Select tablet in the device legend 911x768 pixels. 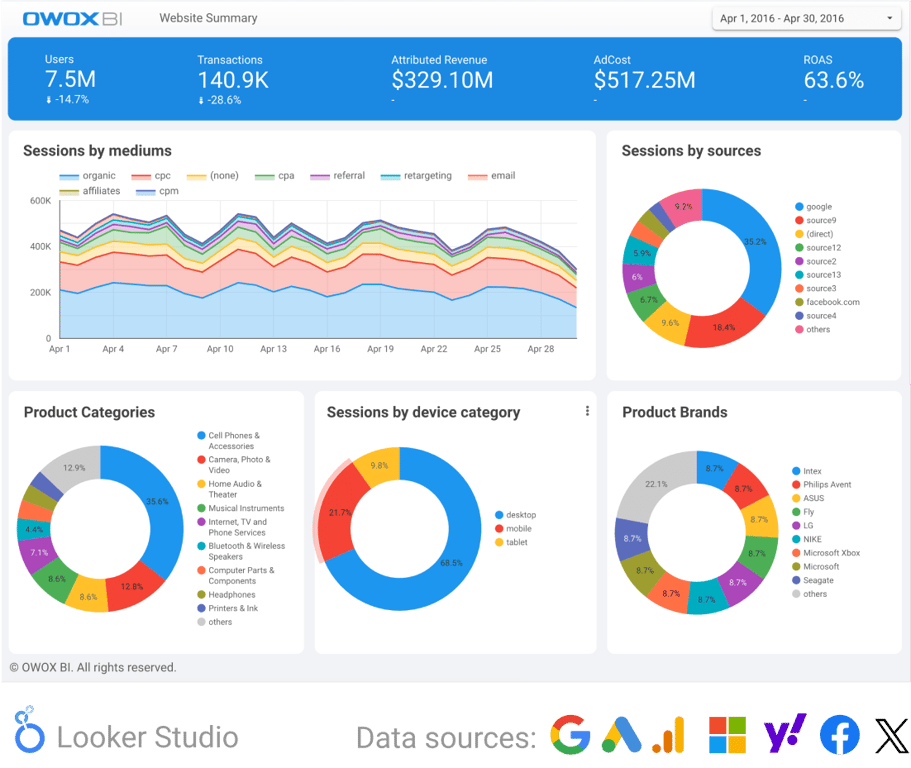coord(511,542)
